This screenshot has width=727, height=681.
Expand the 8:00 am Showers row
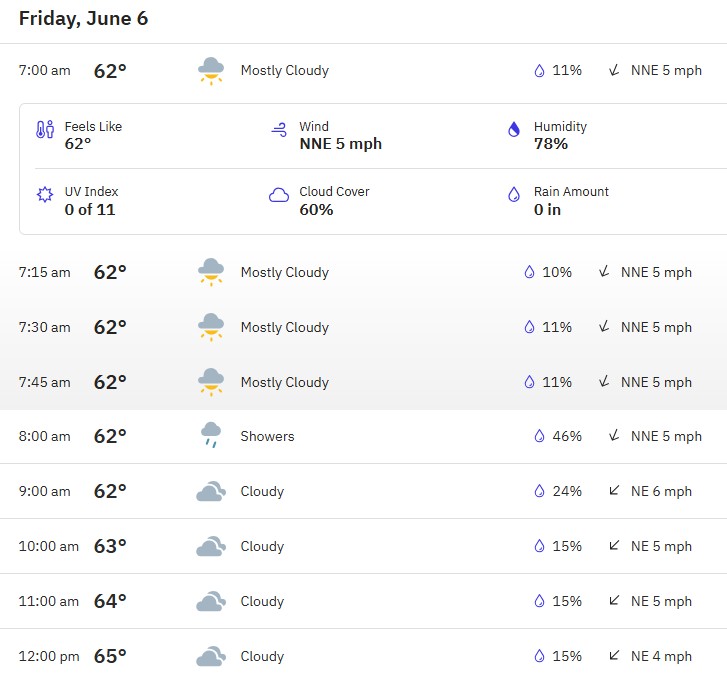click(364, 436)
